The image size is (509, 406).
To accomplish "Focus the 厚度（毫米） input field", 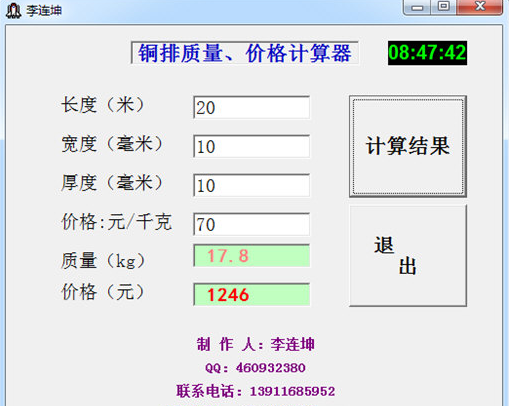I will pos(252,185).
